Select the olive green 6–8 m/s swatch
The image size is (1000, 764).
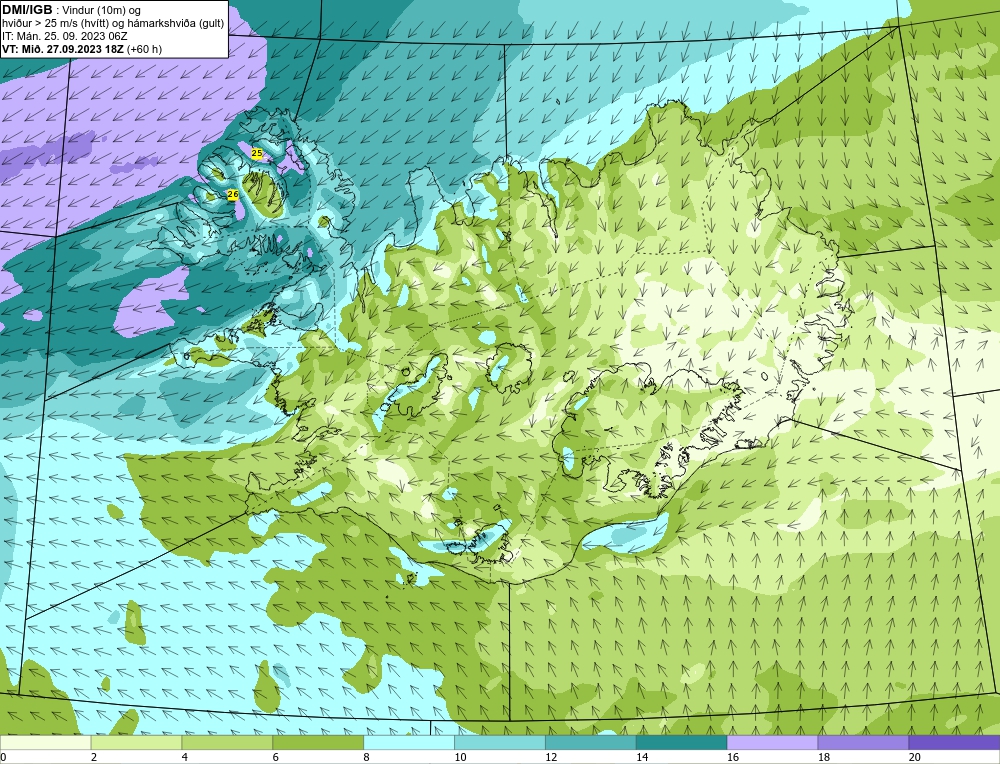point(318,742)
